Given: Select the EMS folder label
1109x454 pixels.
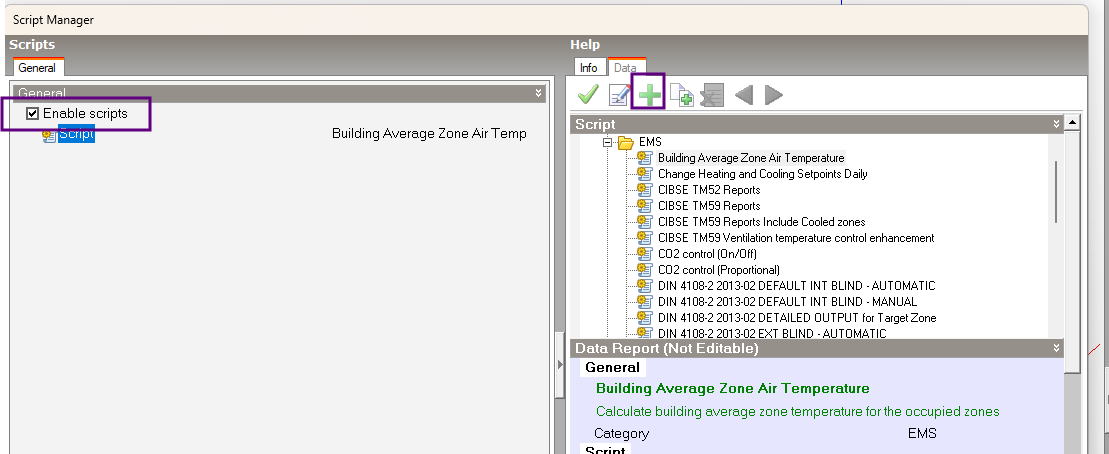Looking at the screenshot, I should [x=650, y=142].
